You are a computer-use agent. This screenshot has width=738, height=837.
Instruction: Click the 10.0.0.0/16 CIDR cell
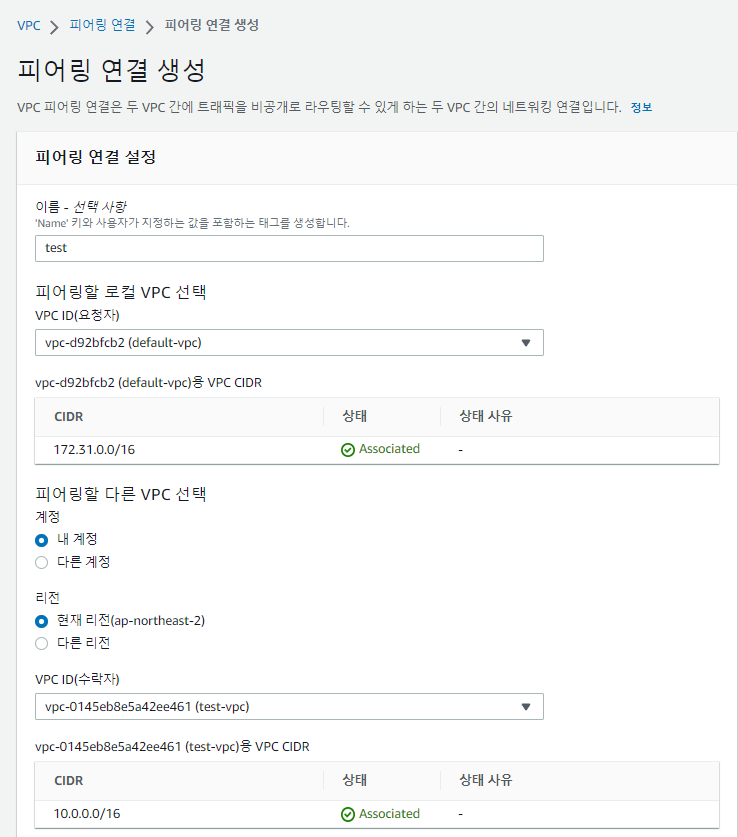click(87, 814)
